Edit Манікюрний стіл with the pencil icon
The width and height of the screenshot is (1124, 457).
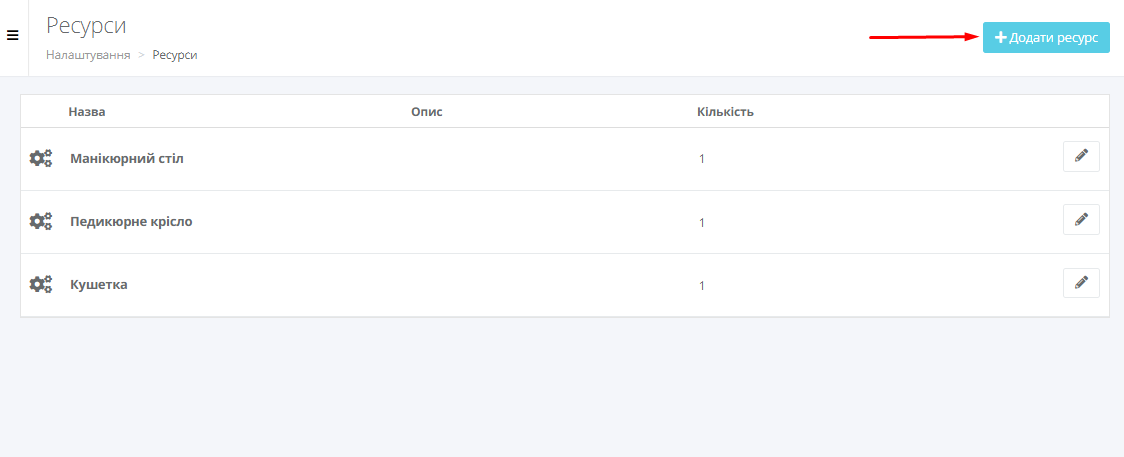(1081, 156)
